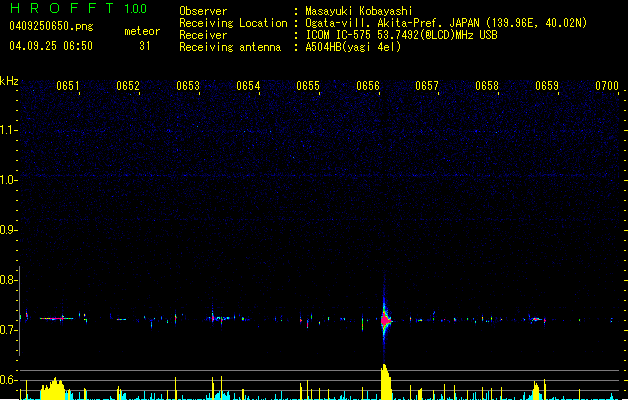The height and width of the screenshot is (400, 629).
Task: Click the 0651 time axis marker
Action: [x=67, y=86]
